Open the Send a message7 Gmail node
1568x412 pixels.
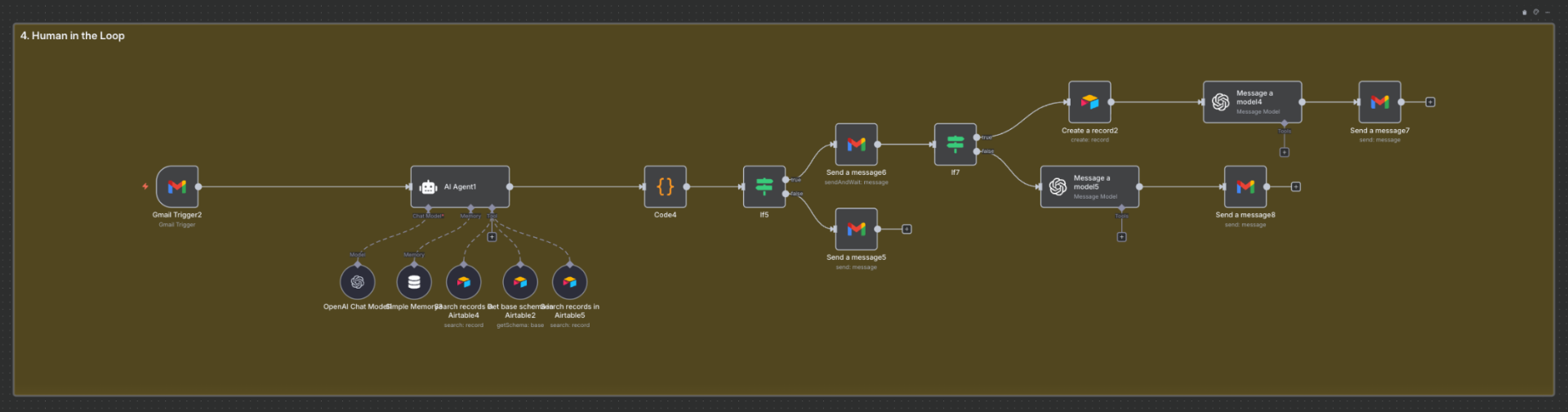click(1380, 102)
